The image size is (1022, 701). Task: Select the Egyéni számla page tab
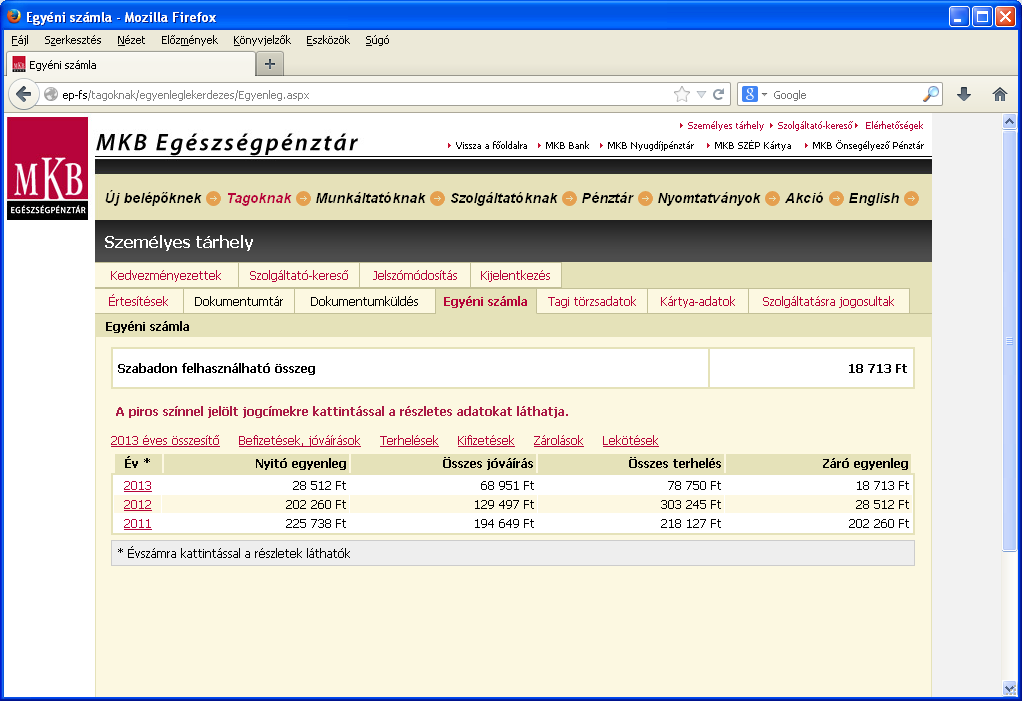486,302
